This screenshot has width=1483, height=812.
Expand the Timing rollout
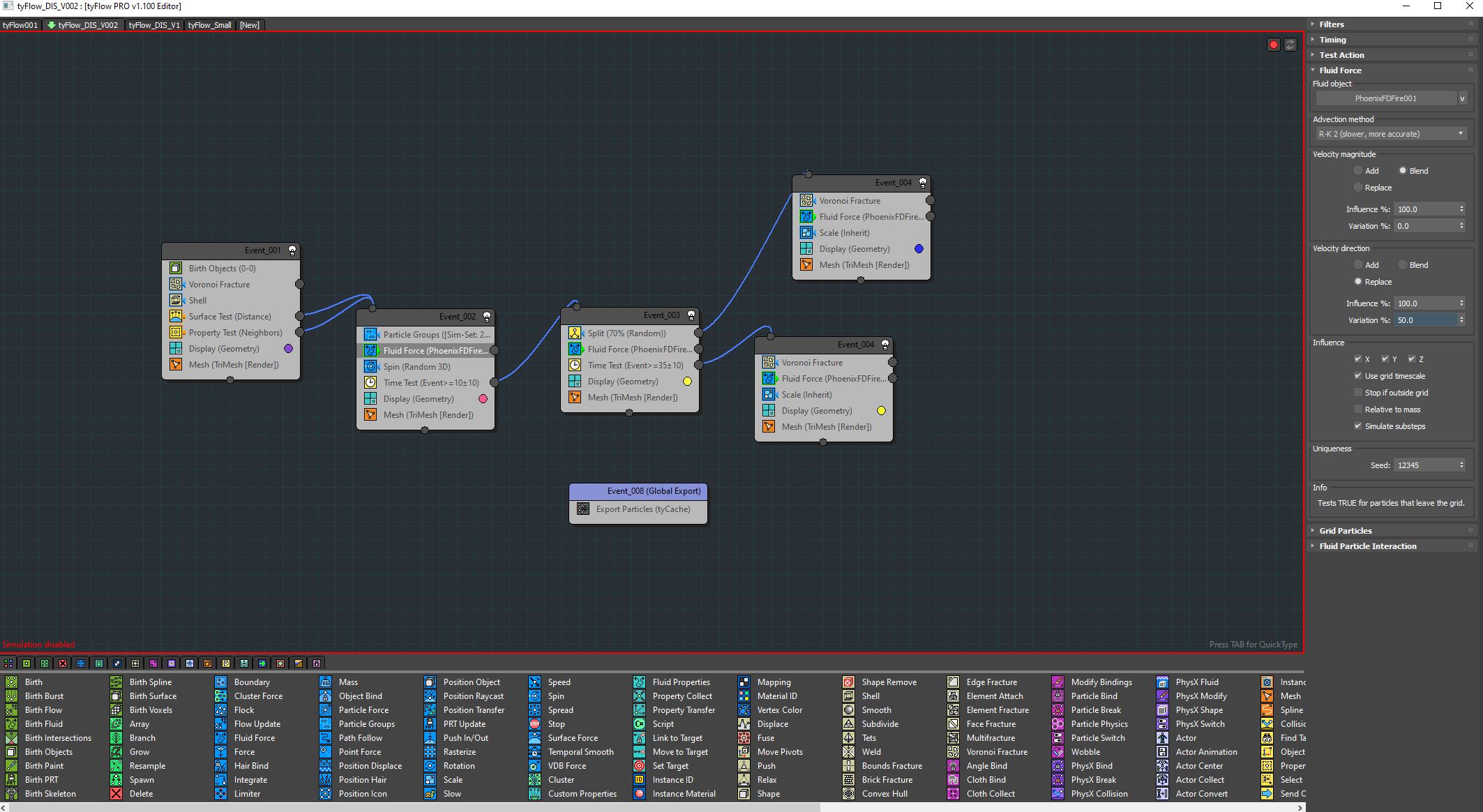pyautogui.click(x=1332, y=40)
